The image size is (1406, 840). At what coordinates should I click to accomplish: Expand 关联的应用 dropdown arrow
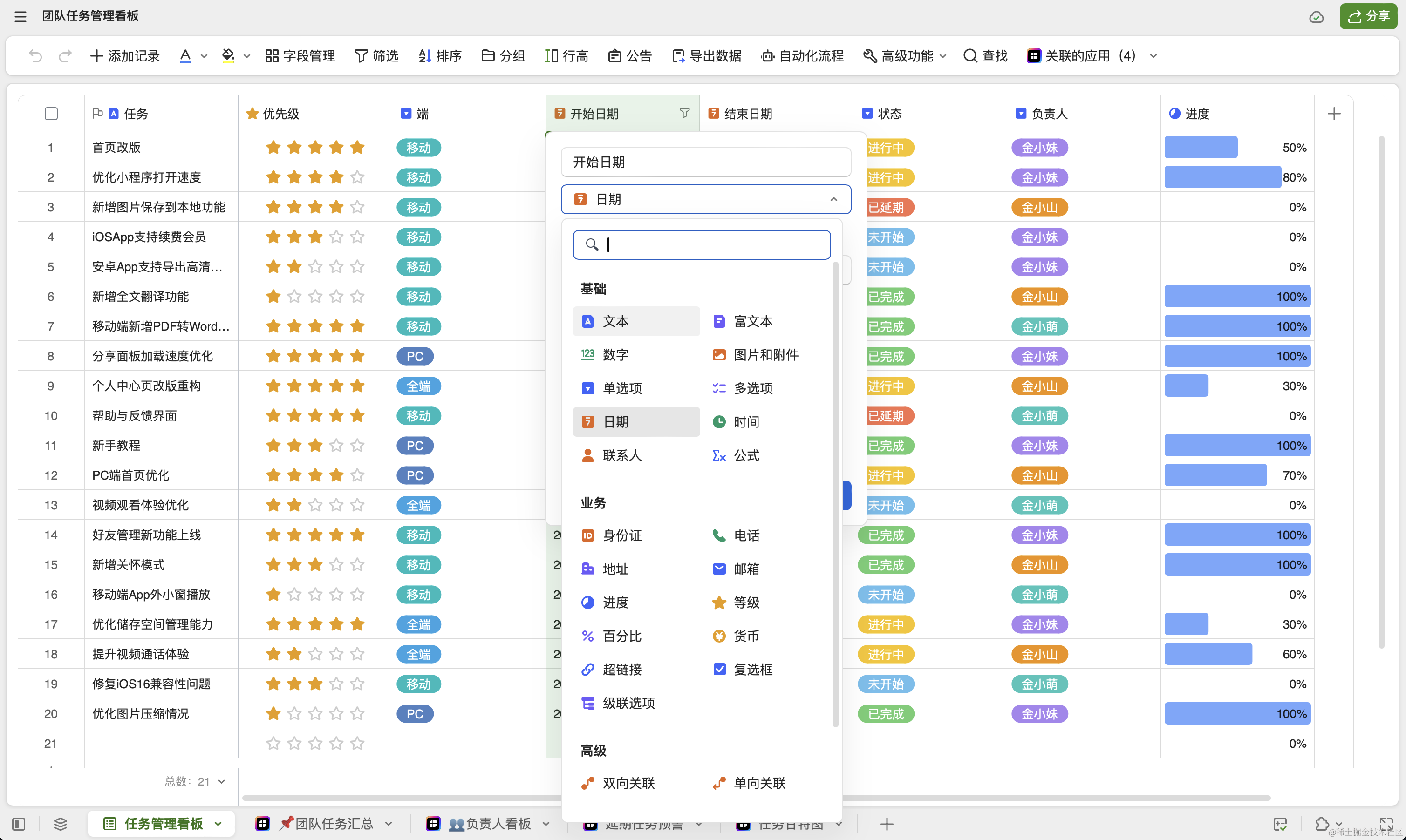pos(1153,56)
